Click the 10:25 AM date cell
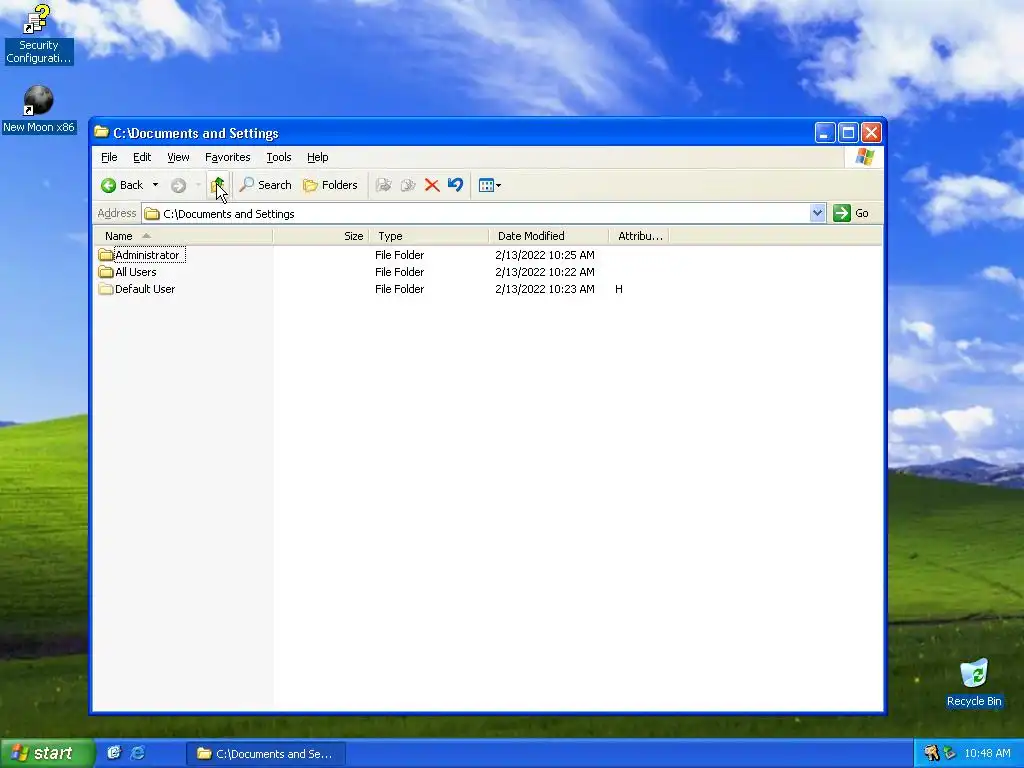The height and width of the screenshot is (768, 1024). coord(545,255)
